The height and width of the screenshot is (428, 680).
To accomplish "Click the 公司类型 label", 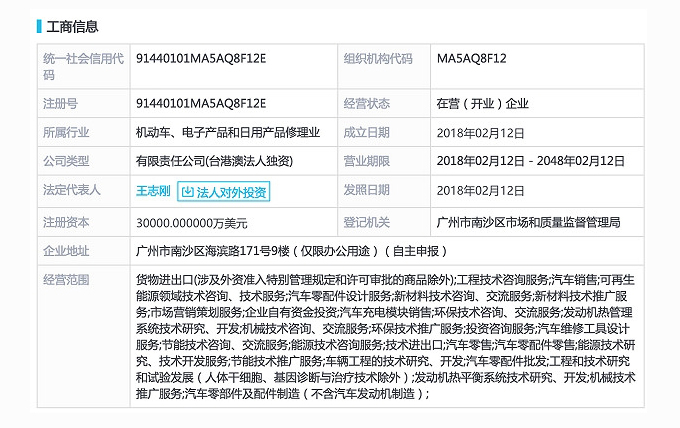I will (x=66, y=161).
